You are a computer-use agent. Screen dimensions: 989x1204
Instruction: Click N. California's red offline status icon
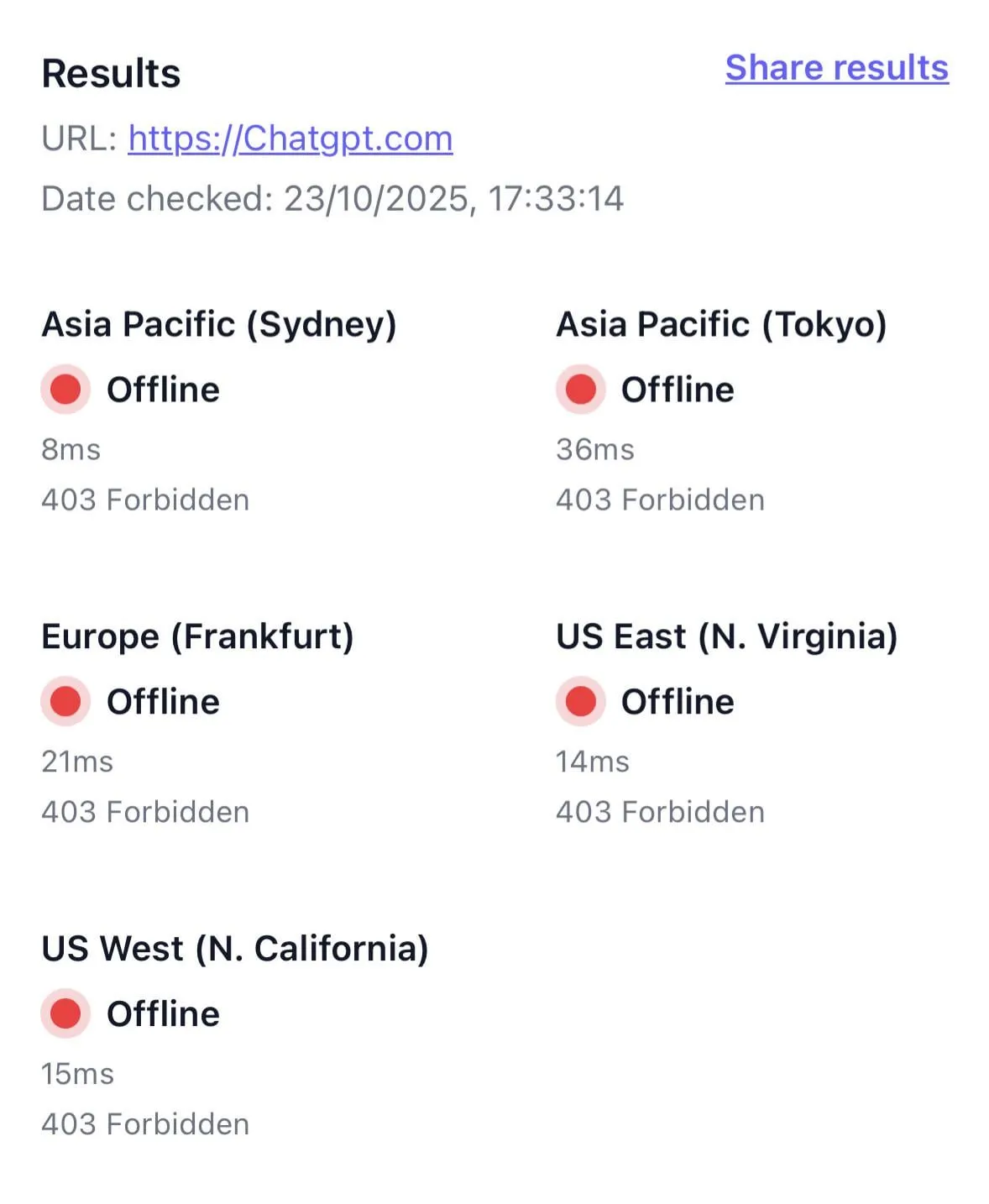coord(65,1013)
